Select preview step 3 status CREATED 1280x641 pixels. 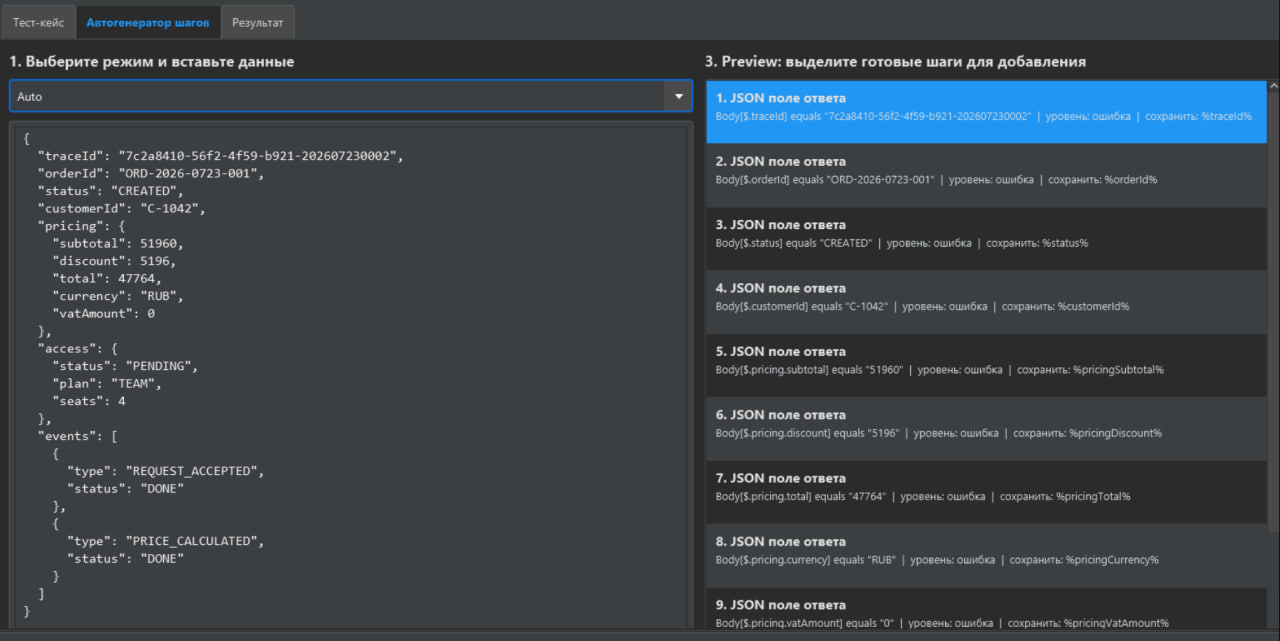tap(986, 238)
